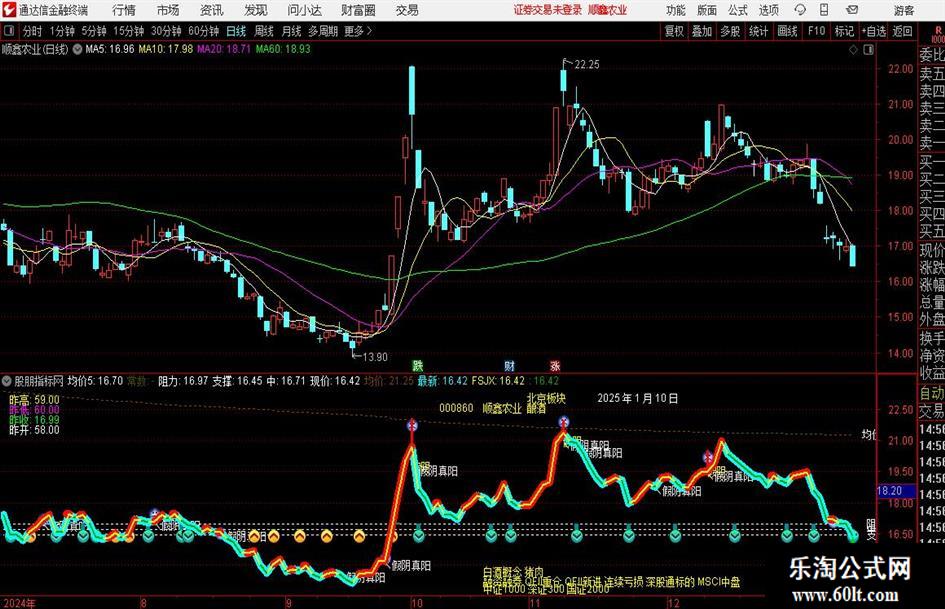
Task: Click the 支撑: 16.45 support value
Action: pos(237,381)
